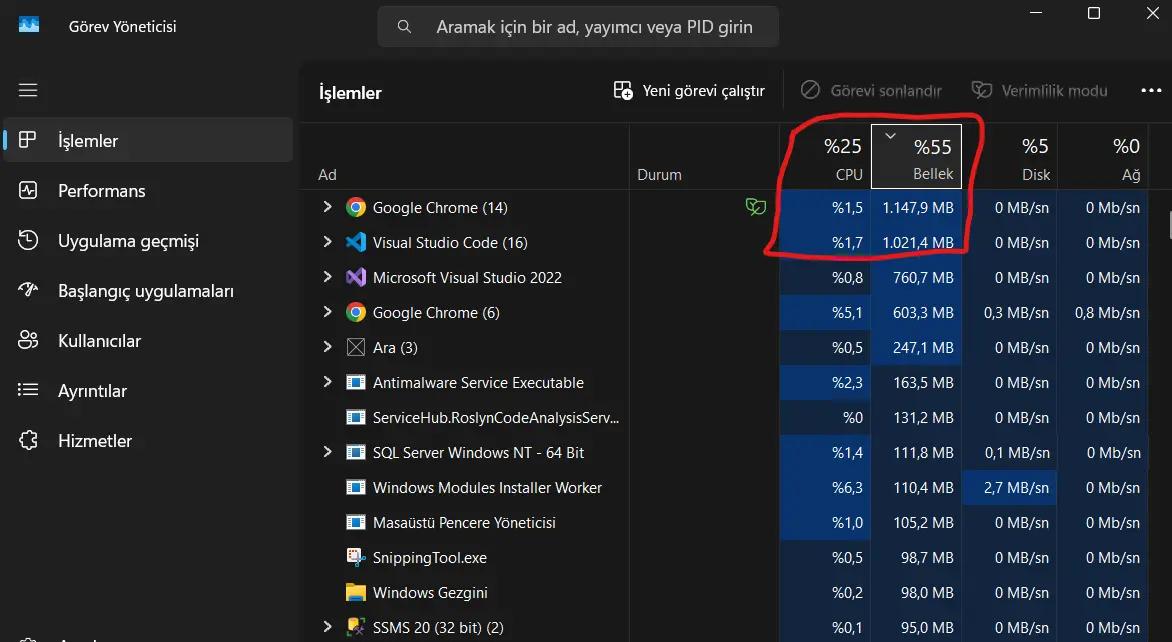This screenshot has height=642, width=1172.
Task: Select the ServiceHub.RoslynCodeAnalysisServ row
Action: [x=724, y=417]
